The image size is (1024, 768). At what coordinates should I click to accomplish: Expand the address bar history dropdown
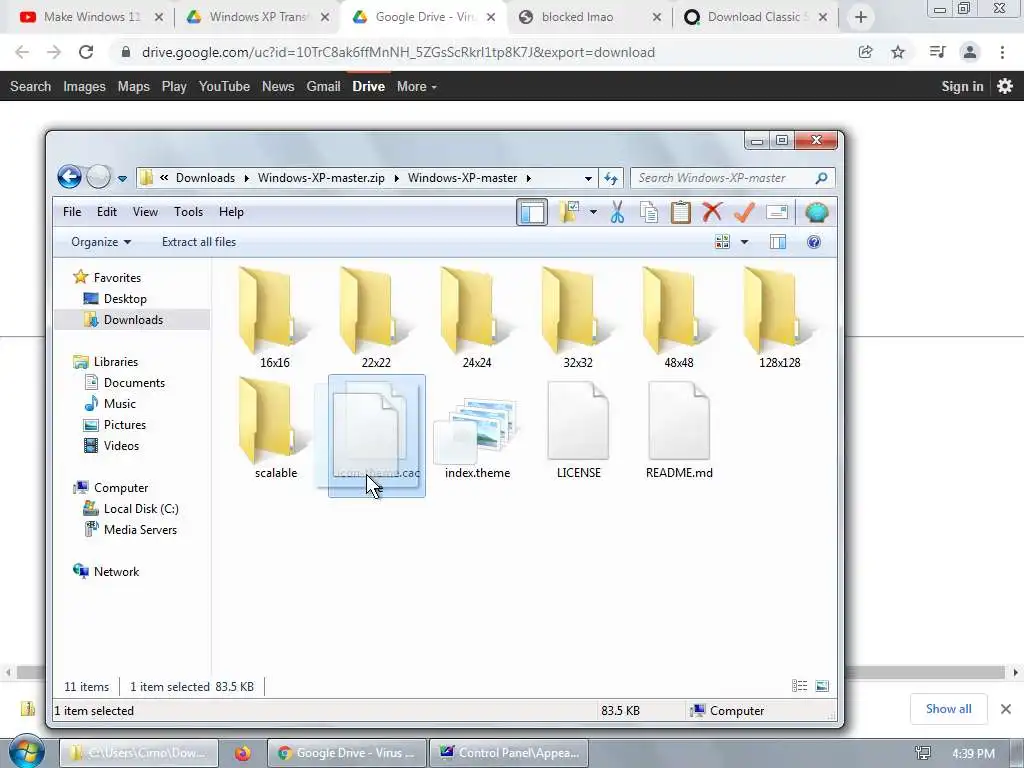click(588, 178)
